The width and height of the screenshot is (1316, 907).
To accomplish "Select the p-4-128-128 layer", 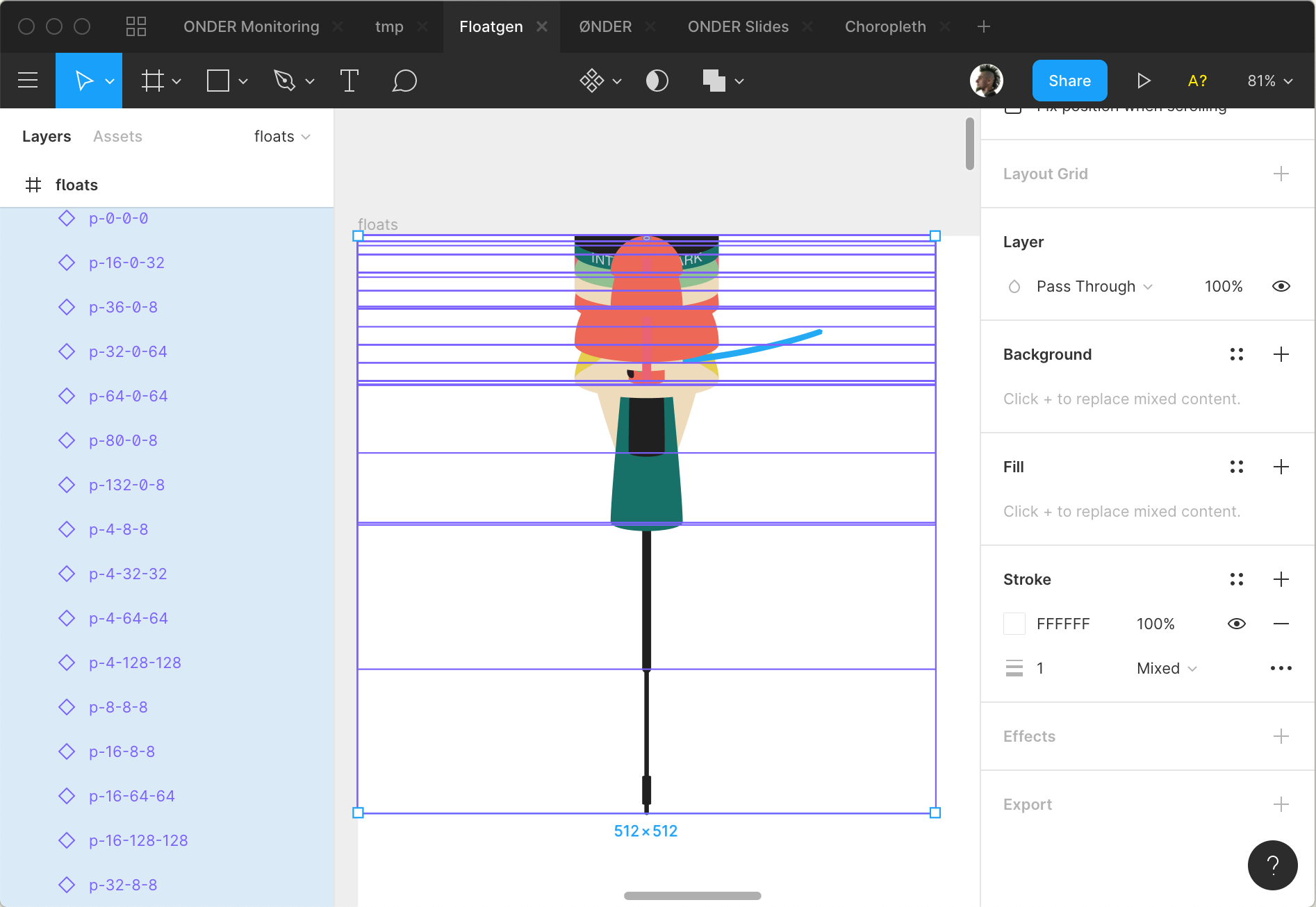I will tap(135, 663).
